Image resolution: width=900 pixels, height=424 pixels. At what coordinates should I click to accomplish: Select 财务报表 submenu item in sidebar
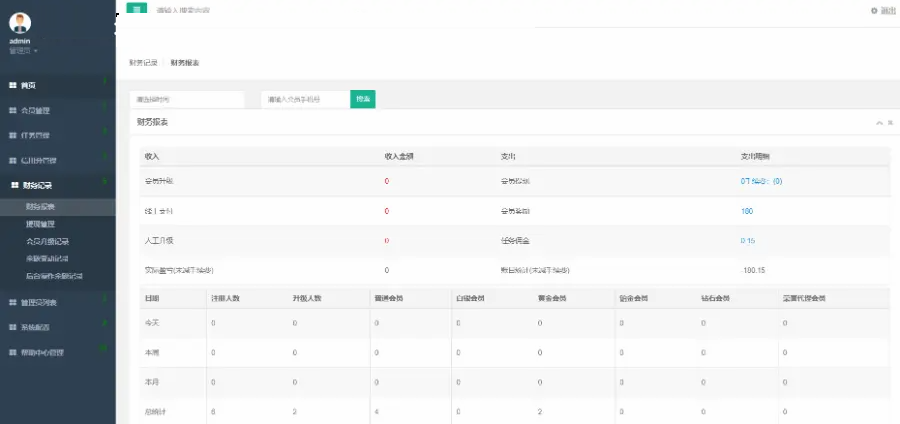[x=41, y=207]
